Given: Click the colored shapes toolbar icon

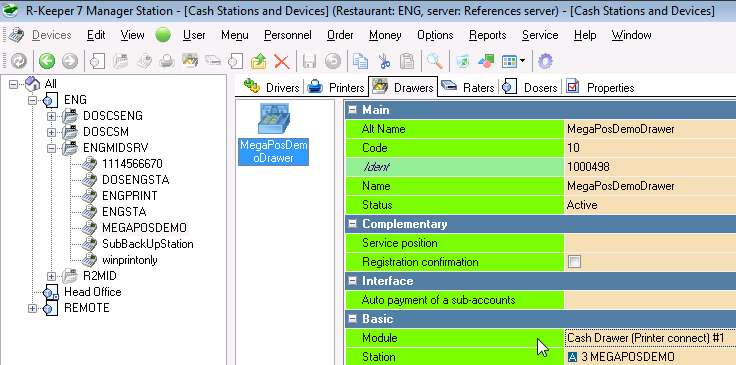Looking at the screenshot, I should tap(486, 61).
